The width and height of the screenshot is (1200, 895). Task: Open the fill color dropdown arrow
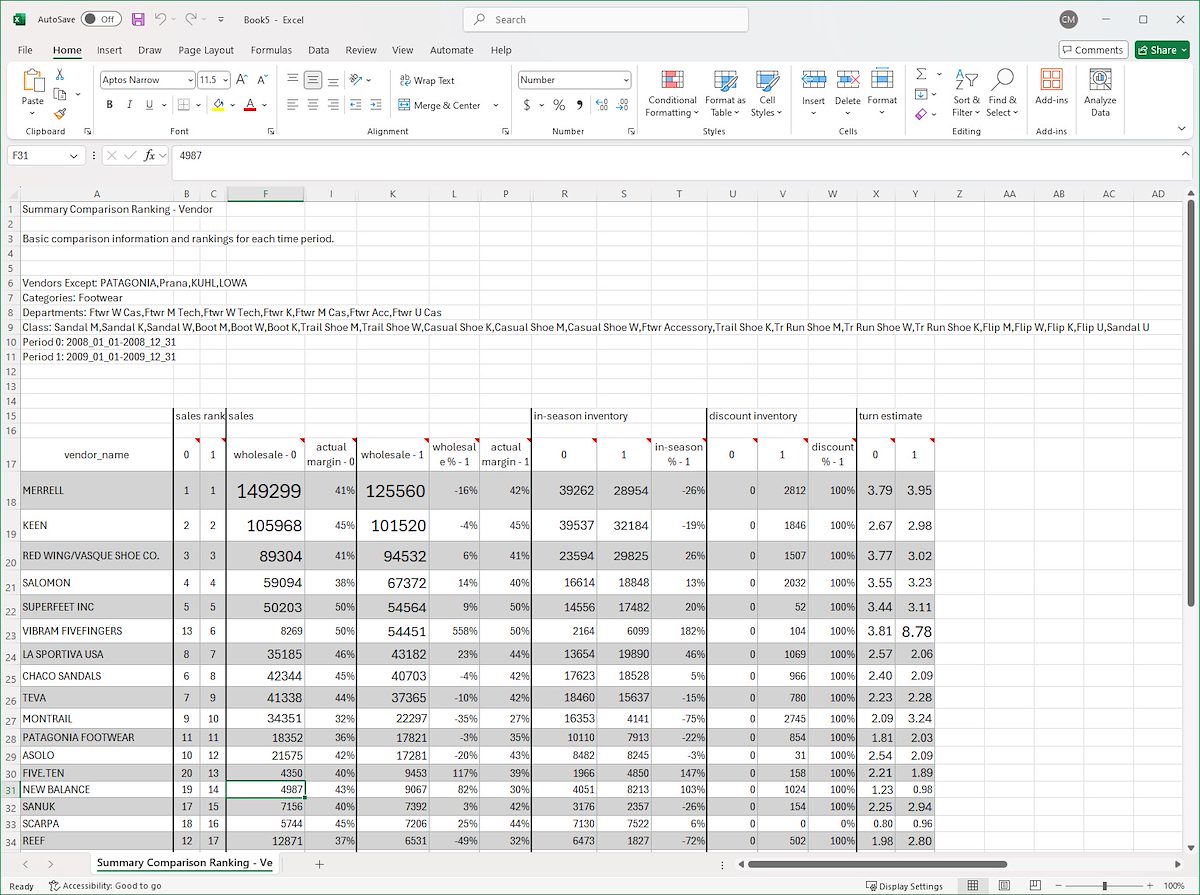[x=232, y=105]
